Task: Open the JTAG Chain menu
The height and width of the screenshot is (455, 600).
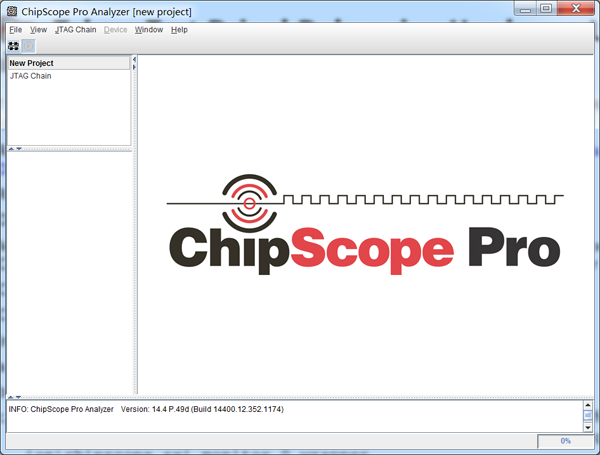Action: tap(76, 30)
